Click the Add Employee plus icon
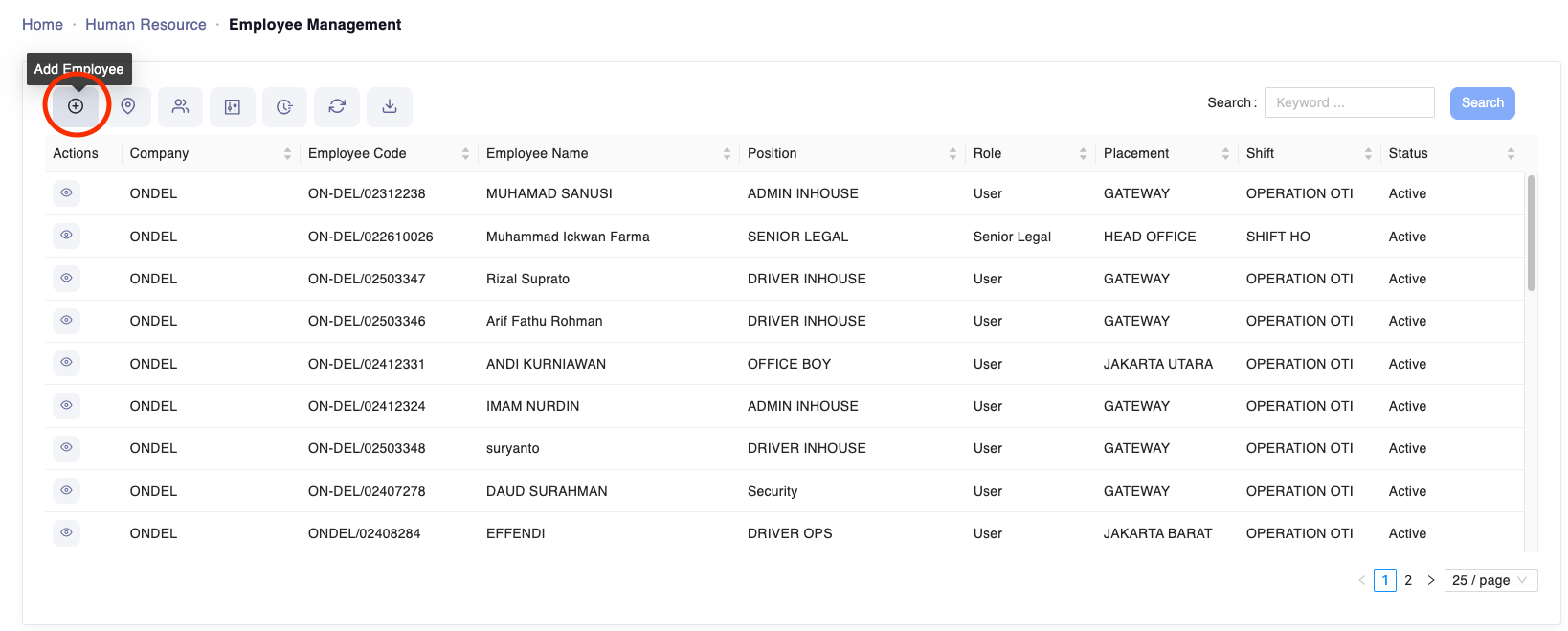This screenshot has height=631, width=1568. (76, 106)
